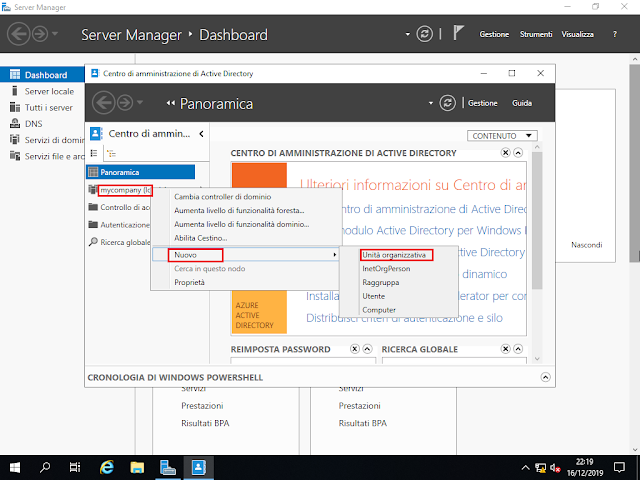Collapse the Ricerca globale tile
Viewport: 640px width, 480px height.
click(518, 349)
